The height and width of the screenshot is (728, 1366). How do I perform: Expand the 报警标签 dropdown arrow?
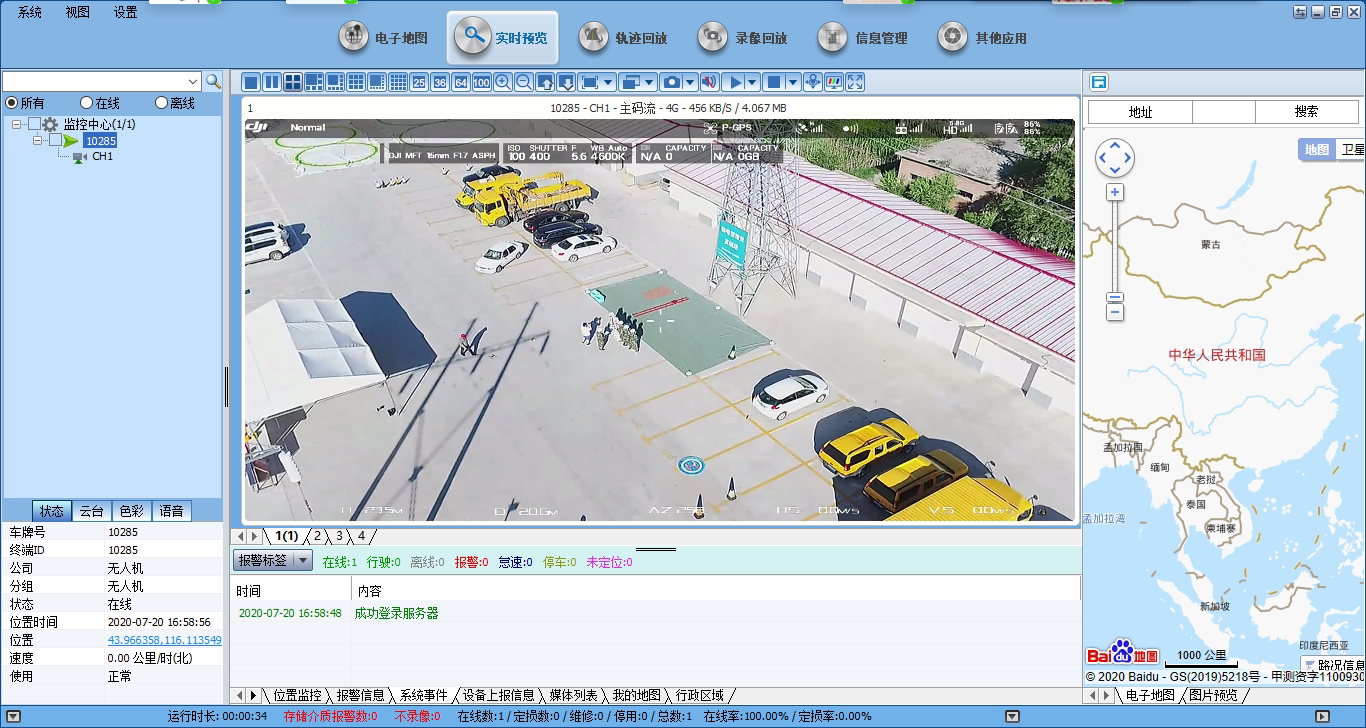(303, 561)
